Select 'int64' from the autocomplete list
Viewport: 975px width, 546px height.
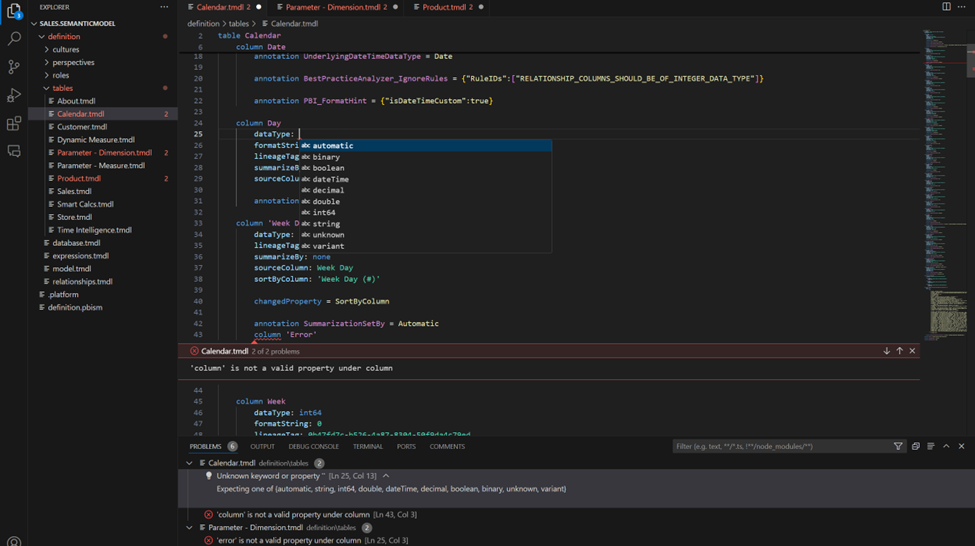point(324,212)
